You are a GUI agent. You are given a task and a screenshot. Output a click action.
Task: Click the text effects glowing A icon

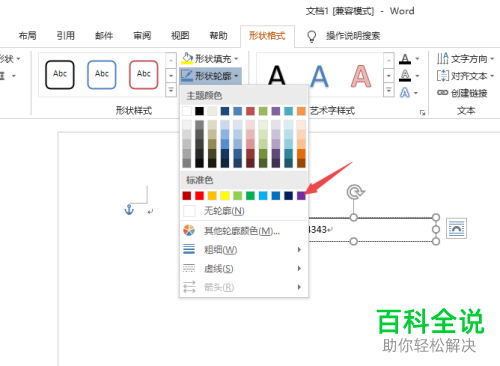pos(405,92)
